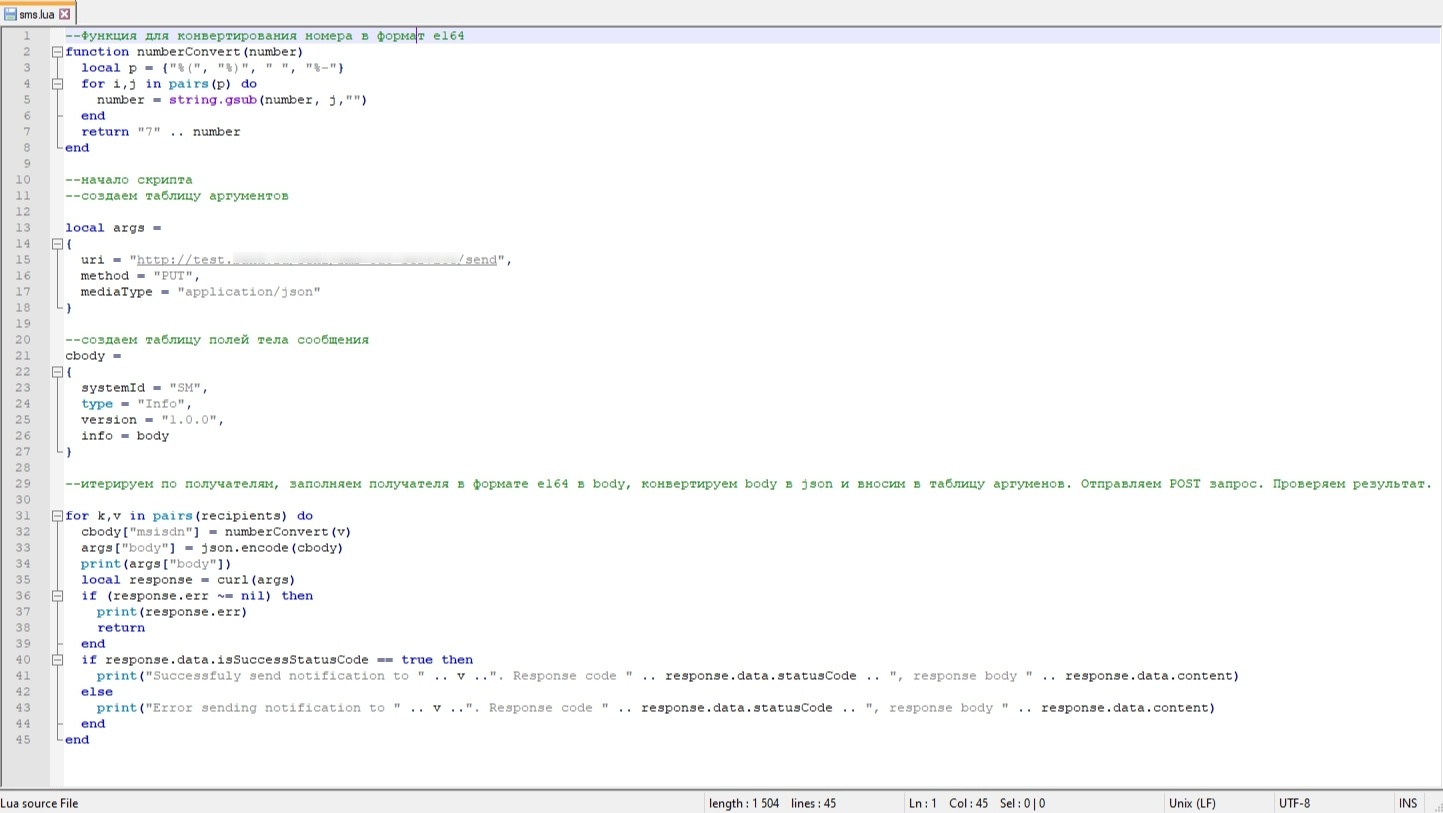Click the comment '--создаем таблицу аргументов'
Screen dimensions: 1443x813
coord(177,196)
